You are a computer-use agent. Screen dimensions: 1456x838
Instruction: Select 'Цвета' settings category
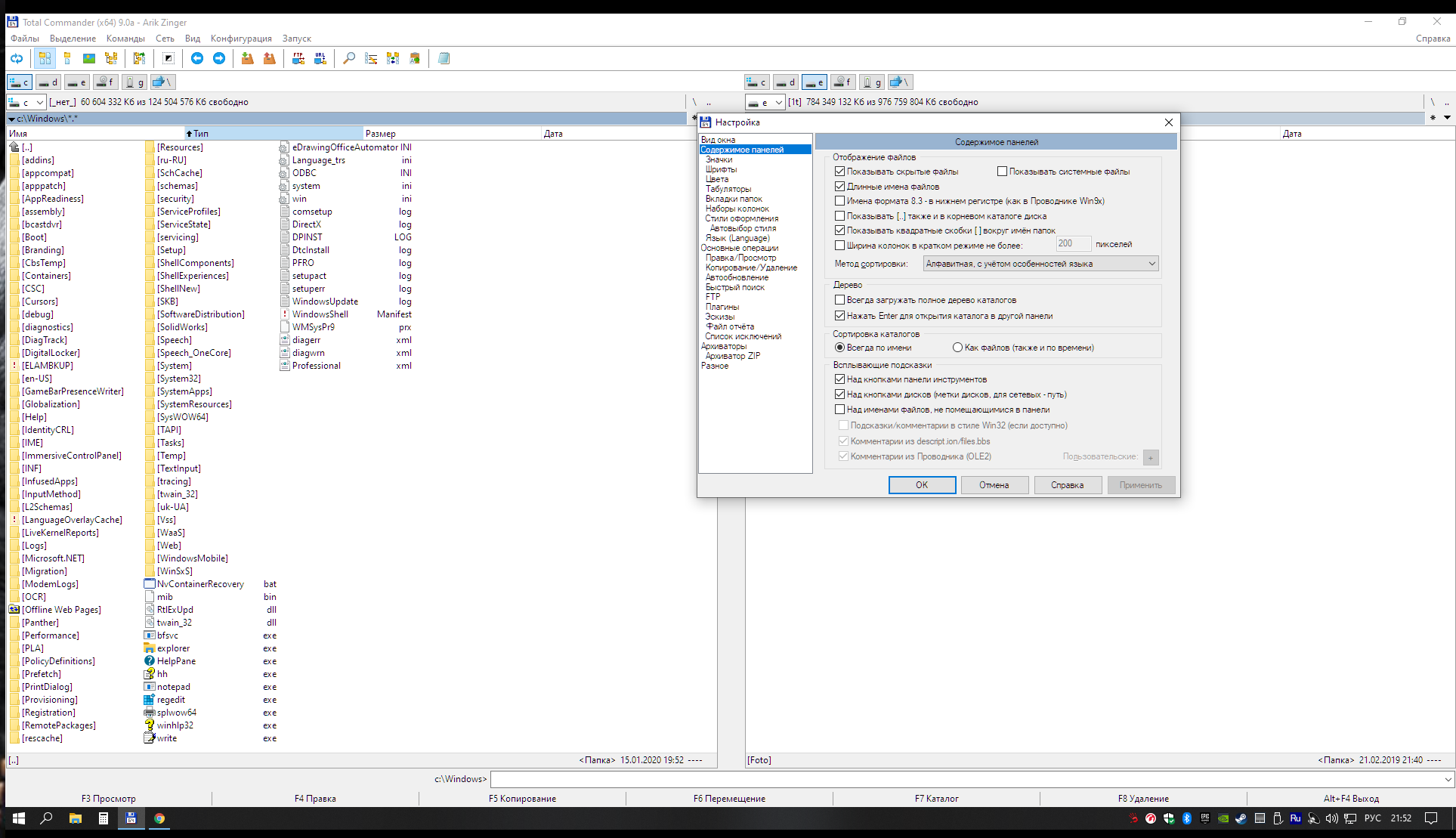717,179
